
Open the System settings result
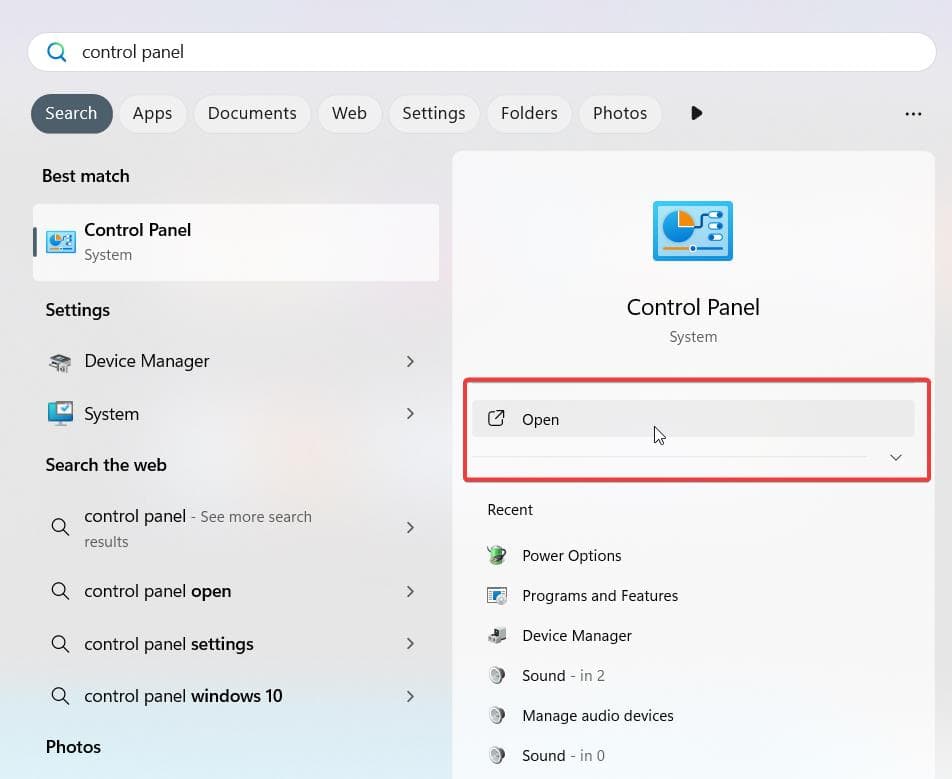pyautogui.click(x=236, y=414)
